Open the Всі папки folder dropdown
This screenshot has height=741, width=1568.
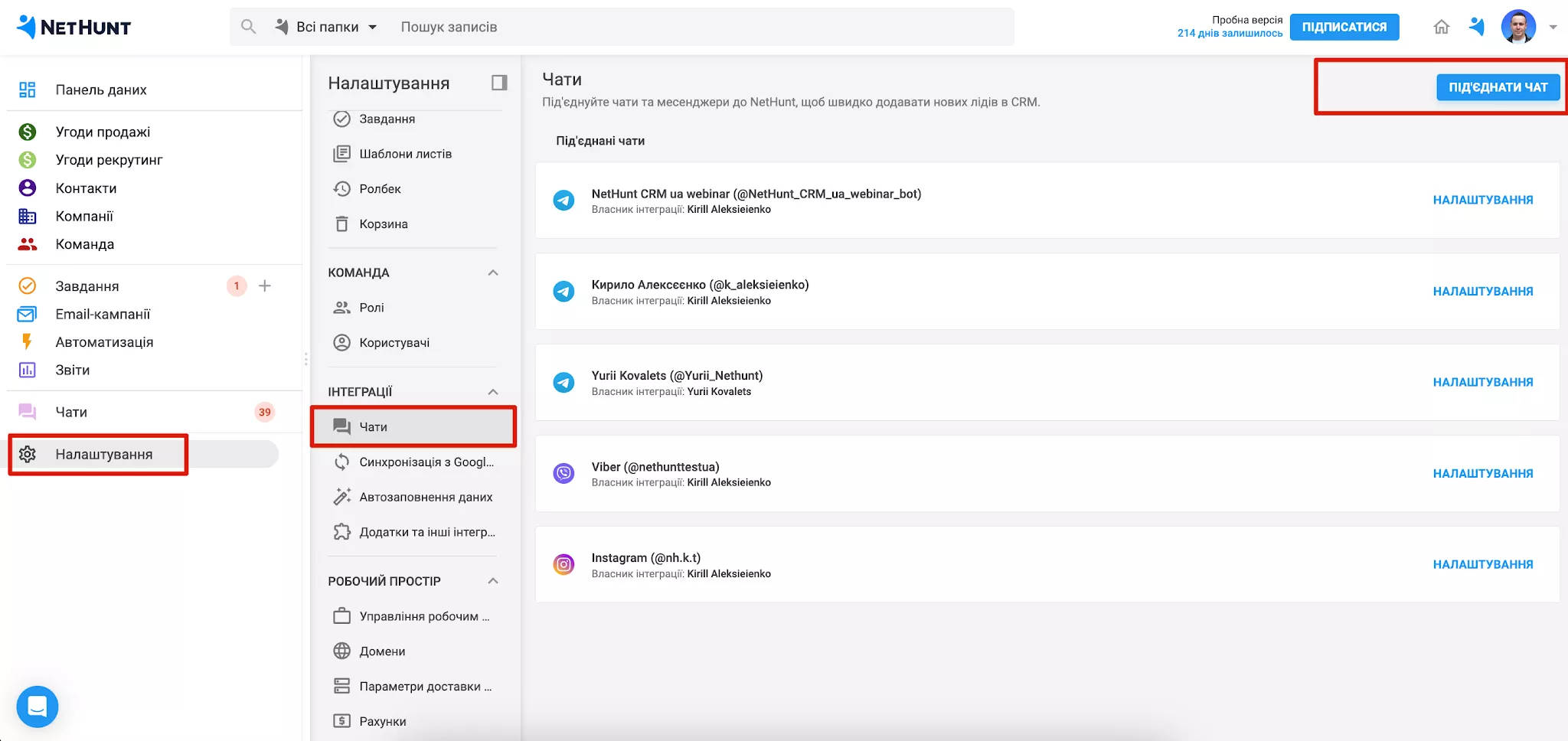pyautogui.click(x=327, y=27)
